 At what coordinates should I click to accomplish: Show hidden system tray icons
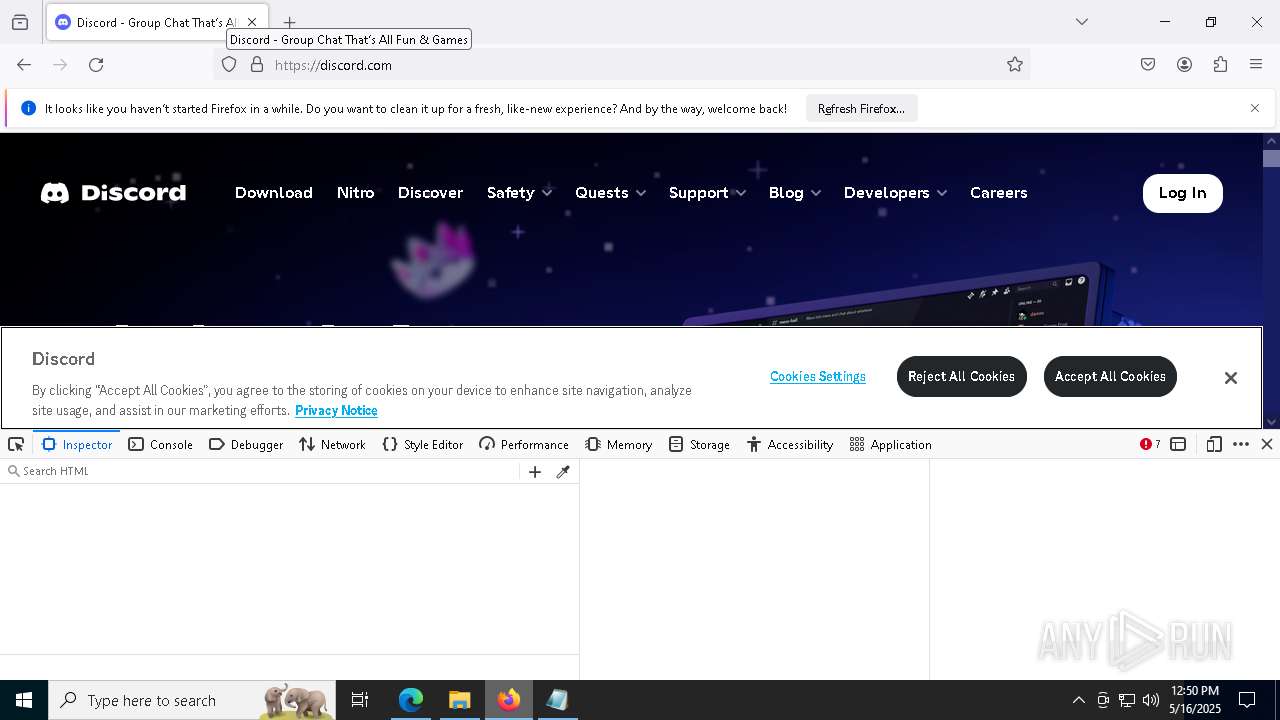(x=1078, y=700)
